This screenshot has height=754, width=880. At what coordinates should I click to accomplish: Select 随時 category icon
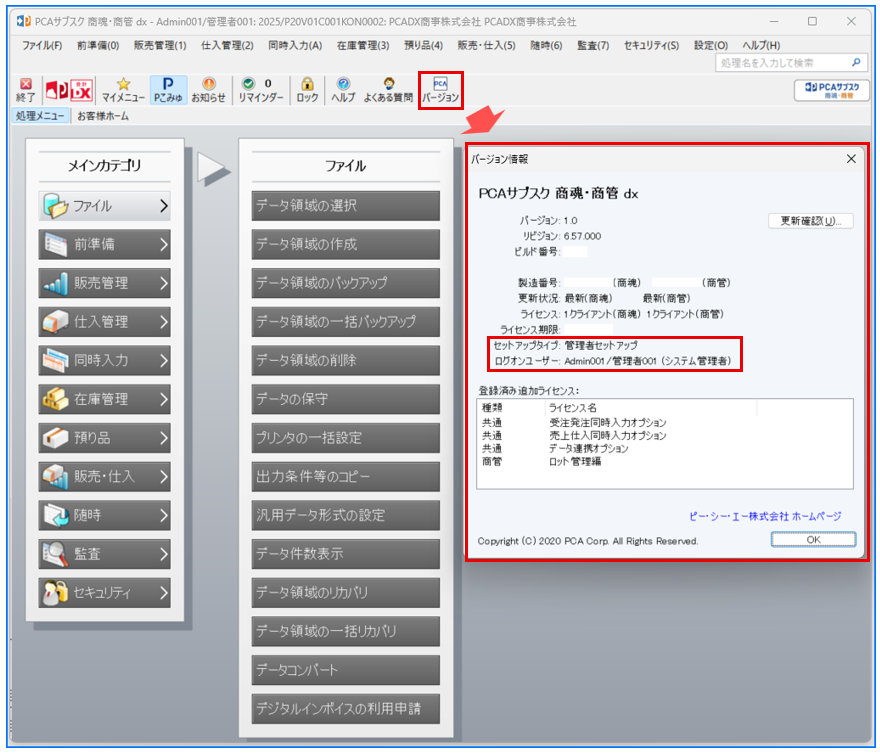tap(56, 515)
